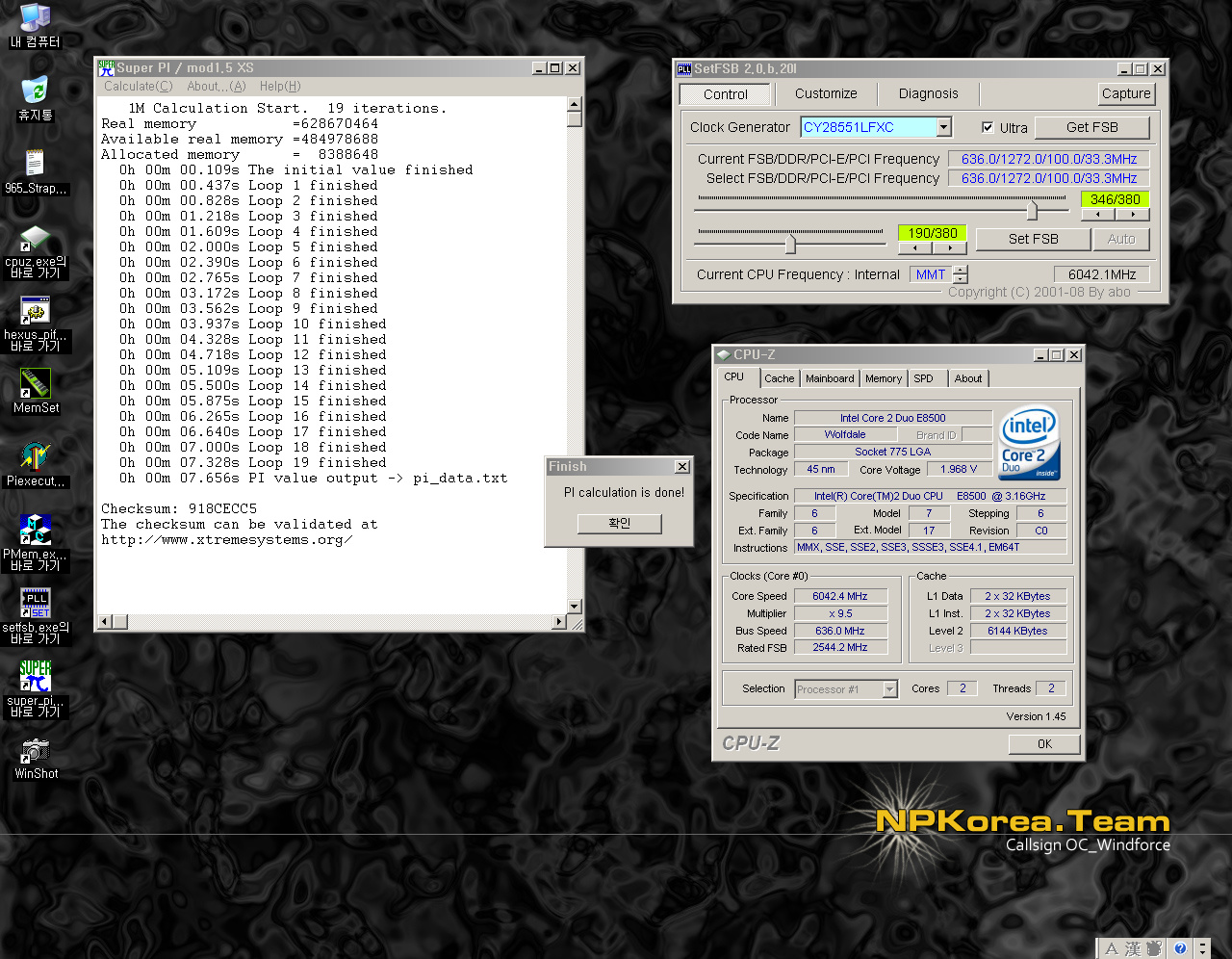
Task: Confirm the PI calculation done dialog
Action: coord(620,523)
